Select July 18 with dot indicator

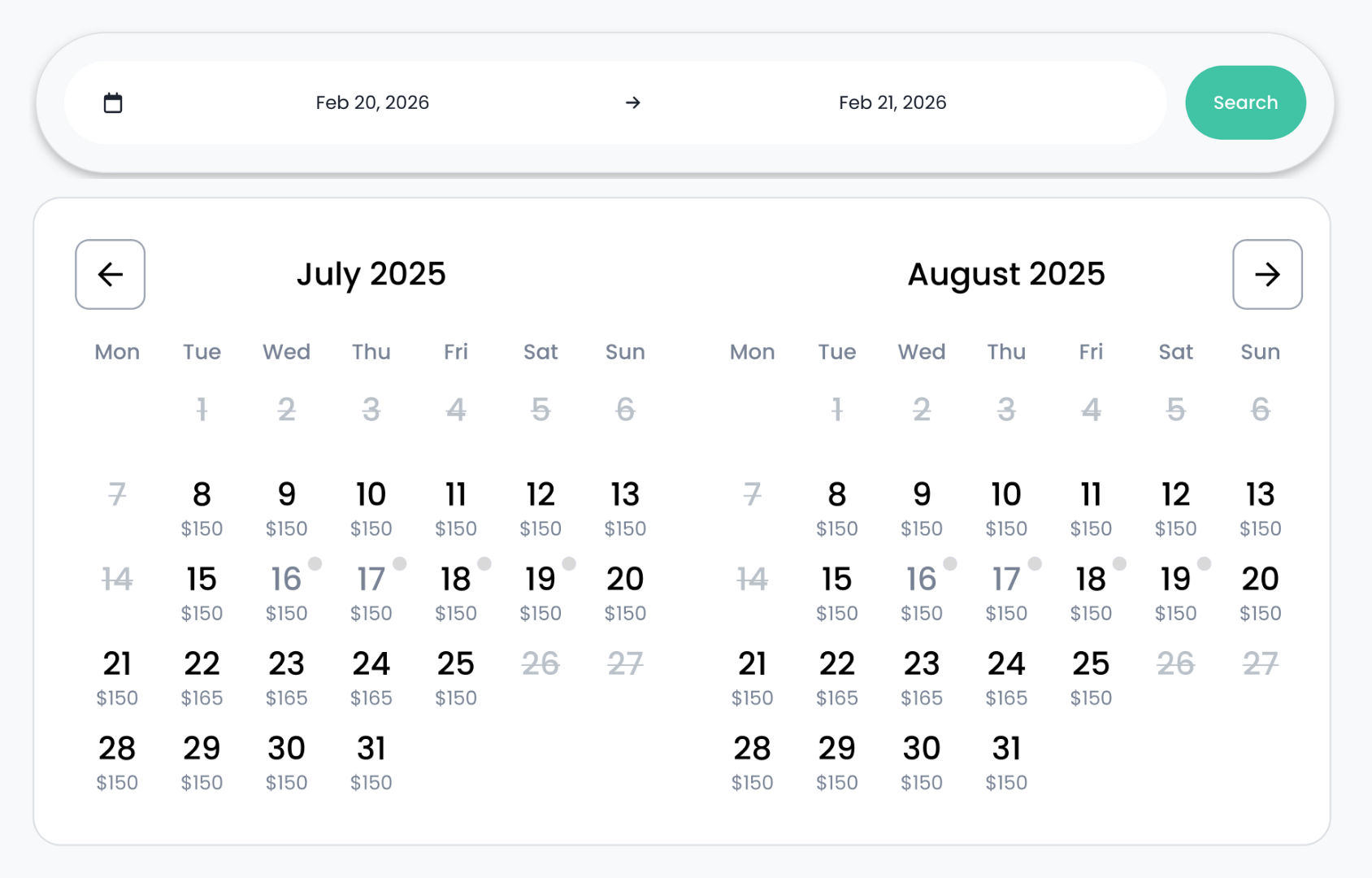point(456,593)
